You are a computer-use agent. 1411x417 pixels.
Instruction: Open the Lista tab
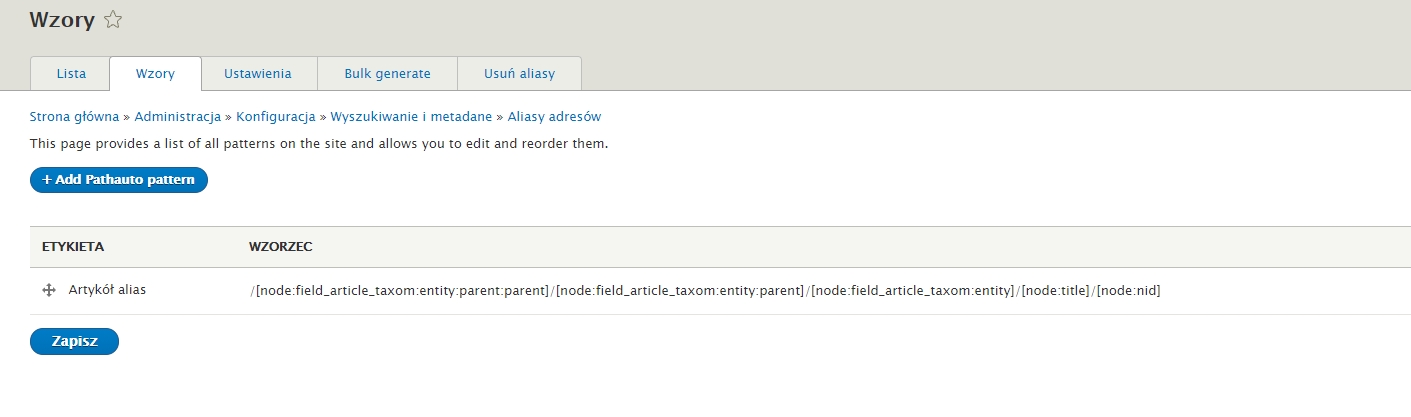click(71, 74)
